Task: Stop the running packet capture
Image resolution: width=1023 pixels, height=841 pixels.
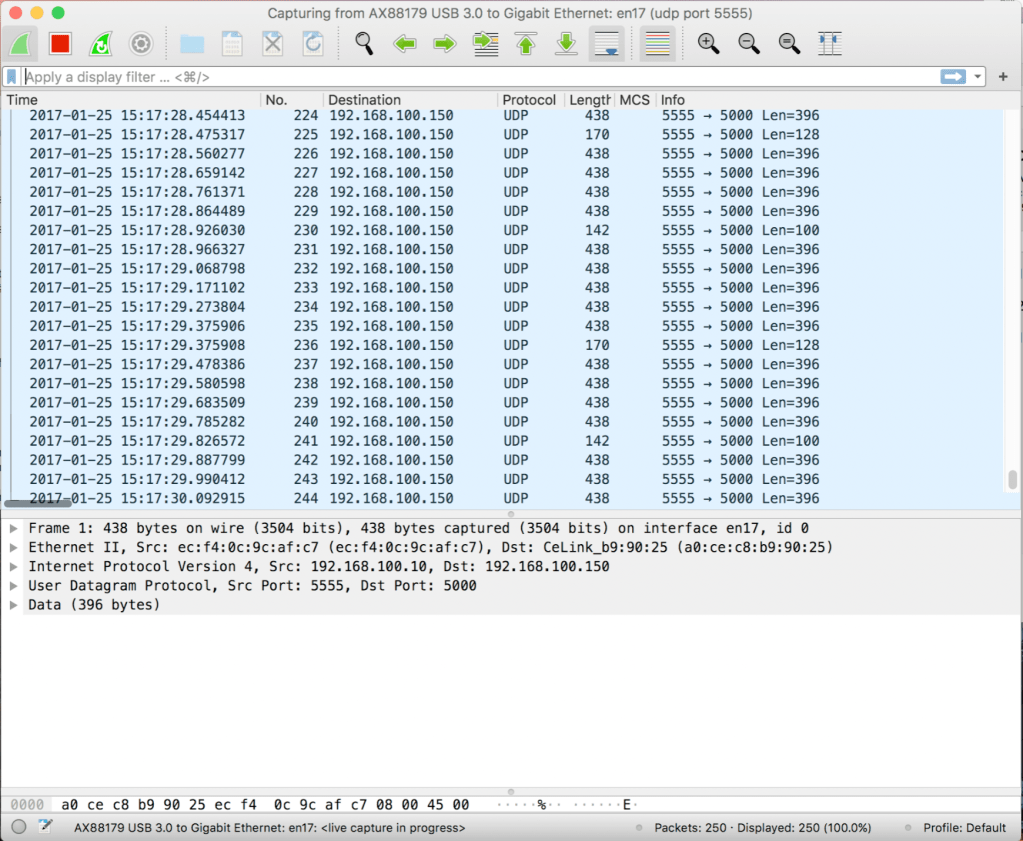Action: (60, 44)
